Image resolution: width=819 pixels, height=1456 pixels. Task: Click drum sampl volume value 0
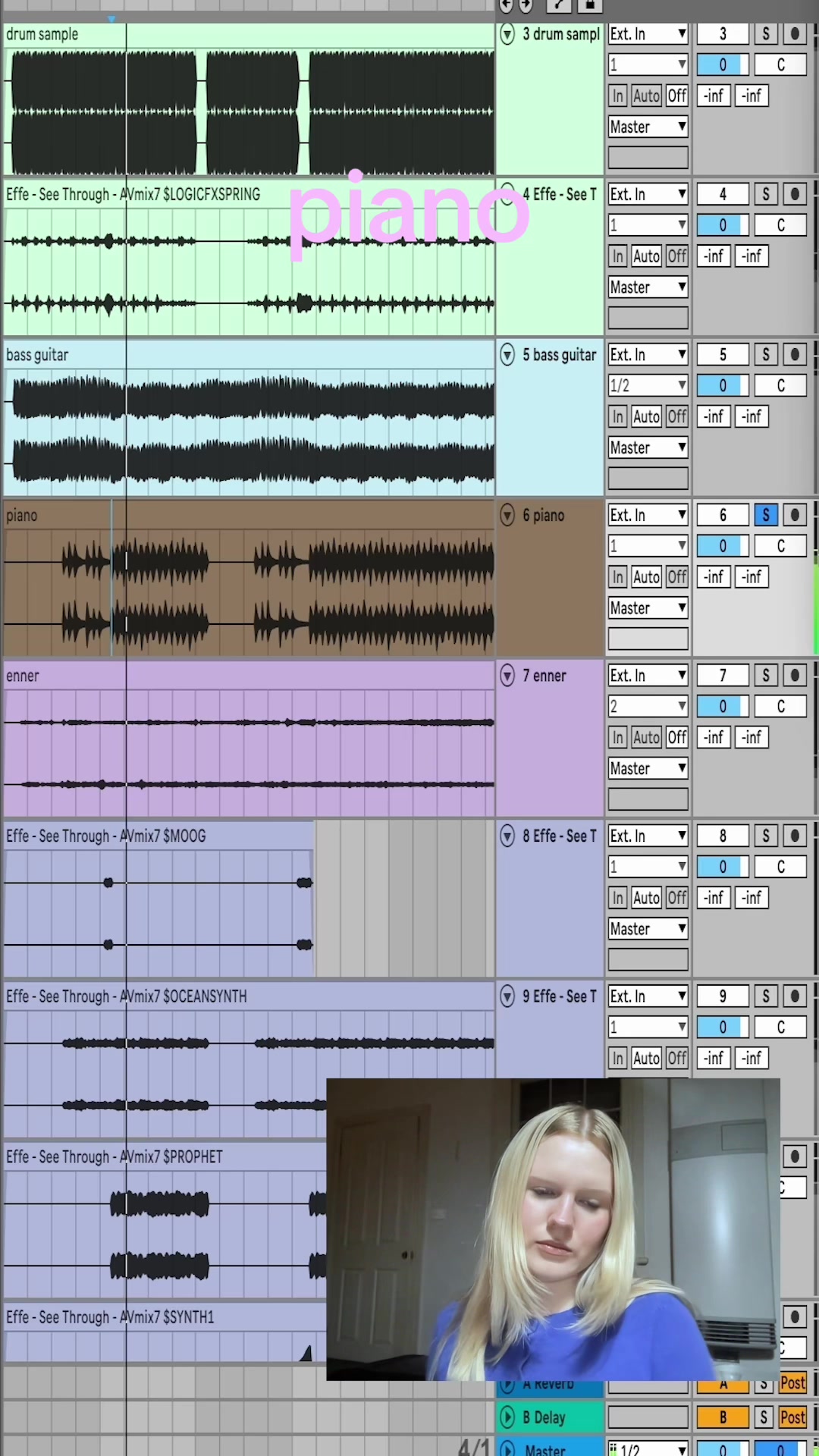pyautogui.click(x=723, y=64)
